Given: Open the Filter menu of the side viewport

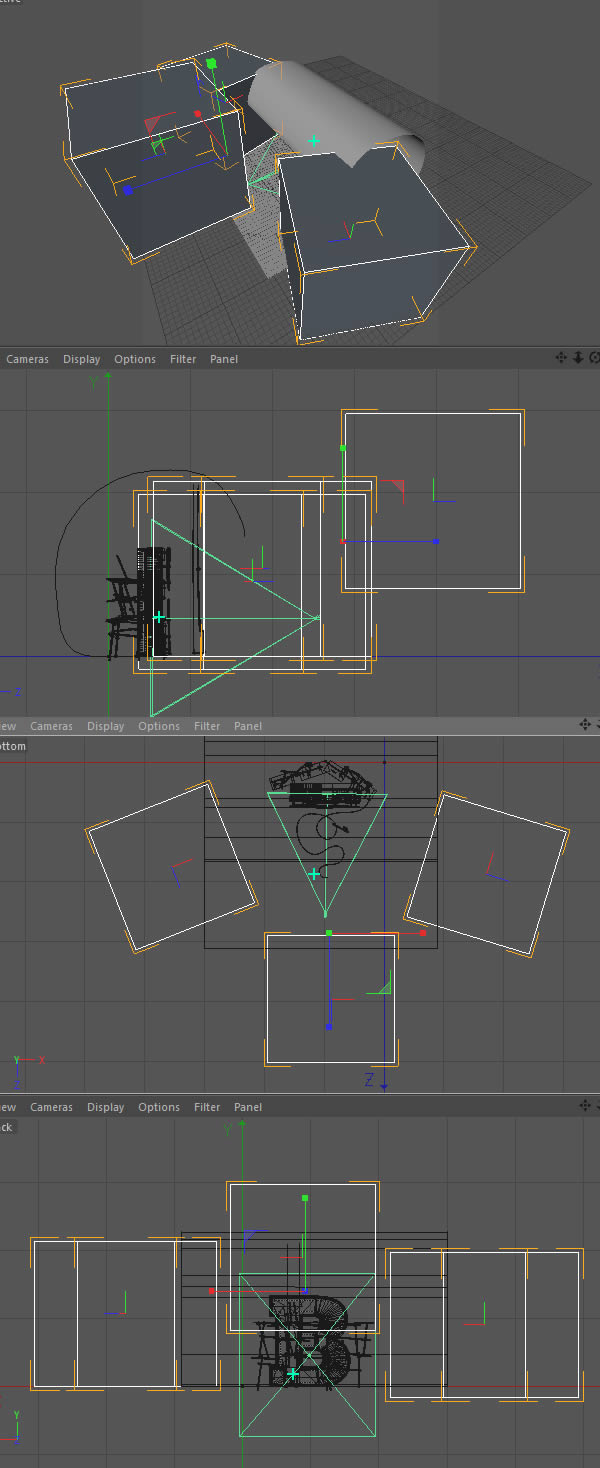Looking at the screenshot, I should coord(183,359).
